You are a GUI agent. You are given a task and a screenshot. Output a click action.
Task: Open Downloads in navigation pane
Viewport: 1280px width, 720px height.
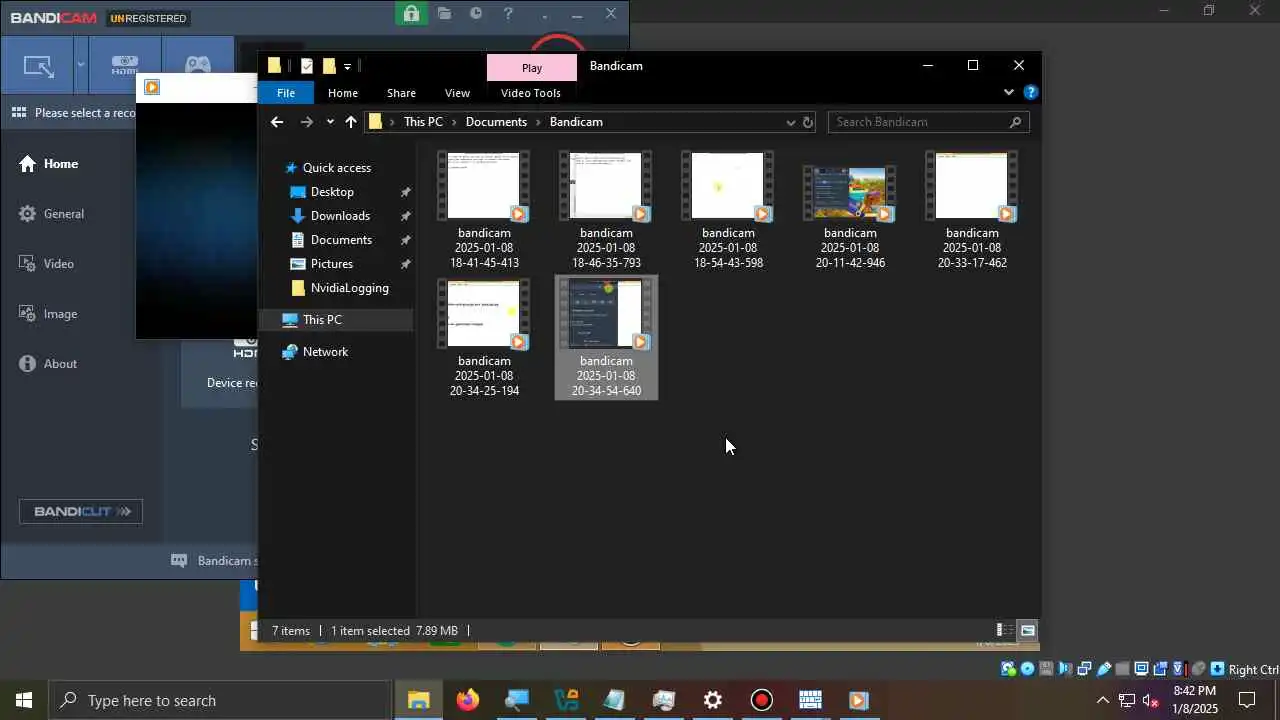tap(329, 216)
